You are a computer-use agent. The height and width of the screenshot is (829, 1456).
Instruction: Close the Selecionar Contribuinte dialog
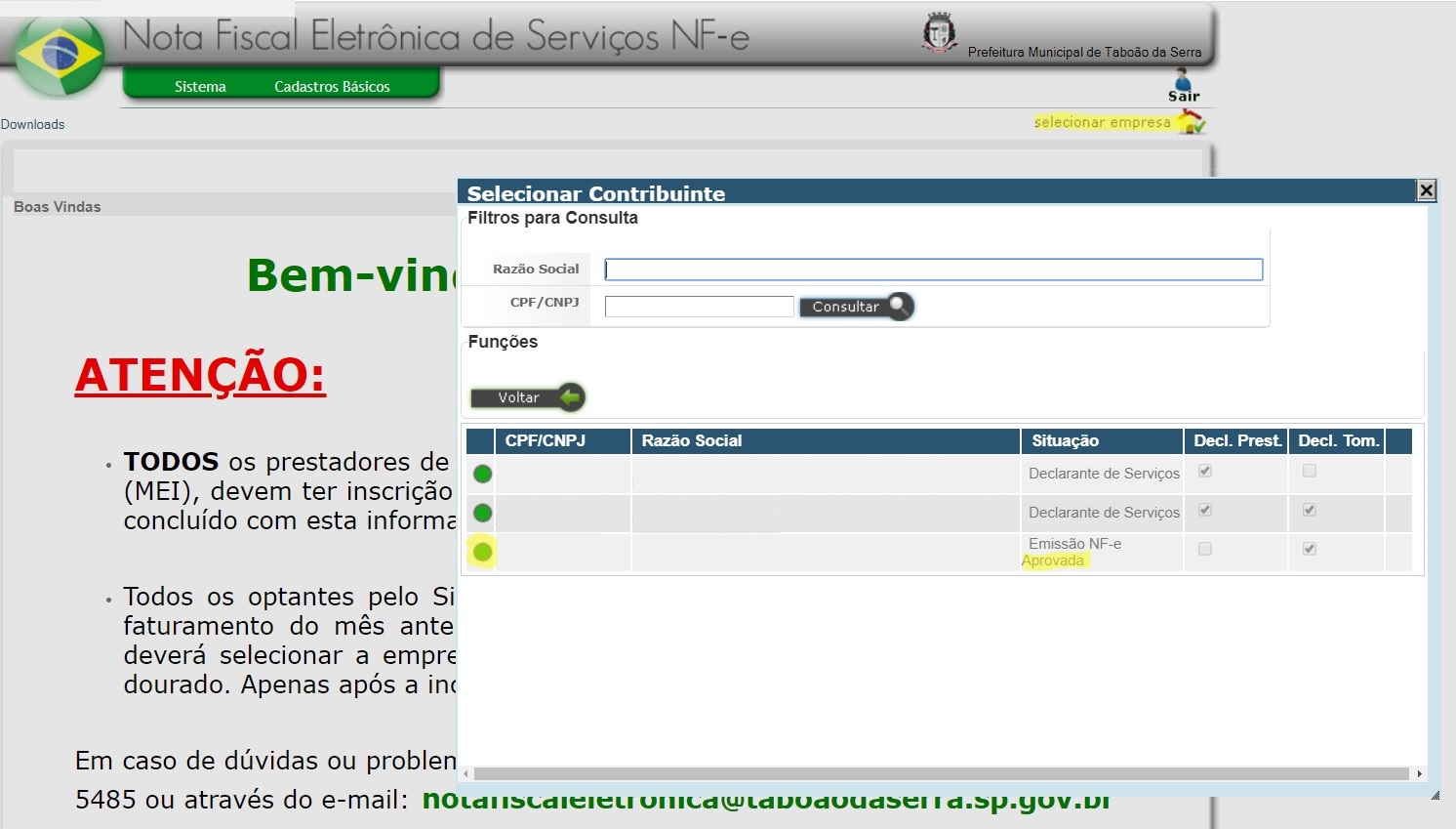coord(1427,190)
